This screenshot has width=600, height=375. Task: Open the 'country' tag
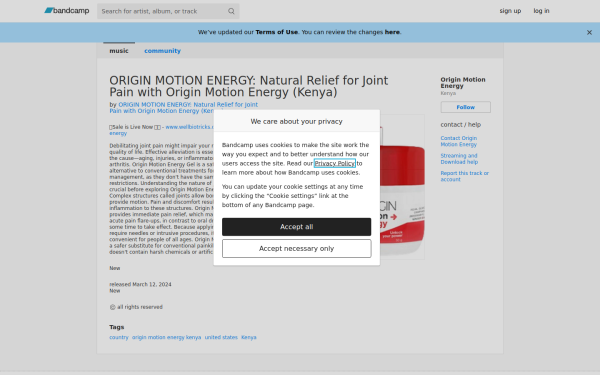click(x=119, y=338)
